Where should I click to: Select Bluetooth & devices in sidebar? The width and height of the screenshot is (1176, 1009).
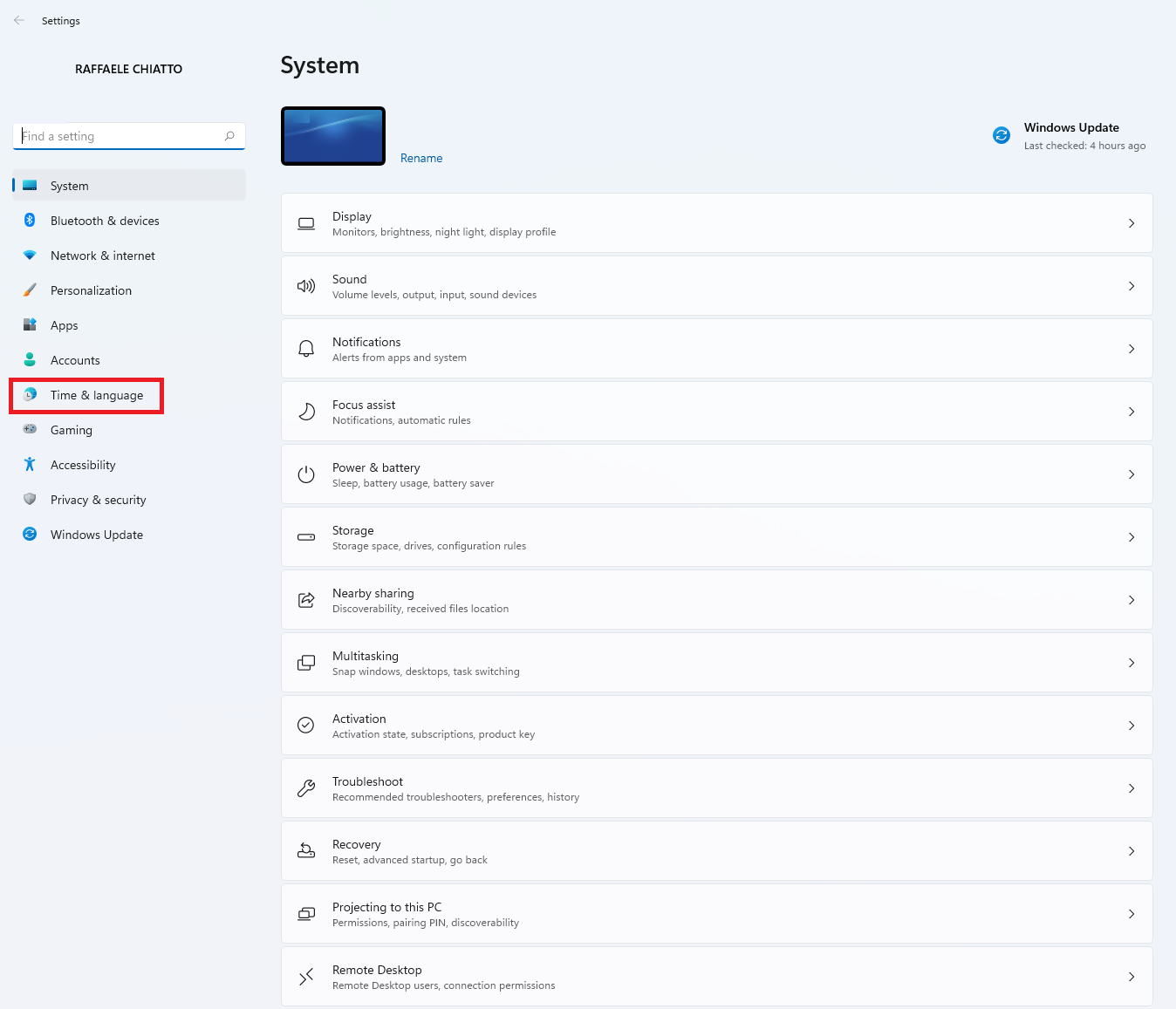pos(129,221)
